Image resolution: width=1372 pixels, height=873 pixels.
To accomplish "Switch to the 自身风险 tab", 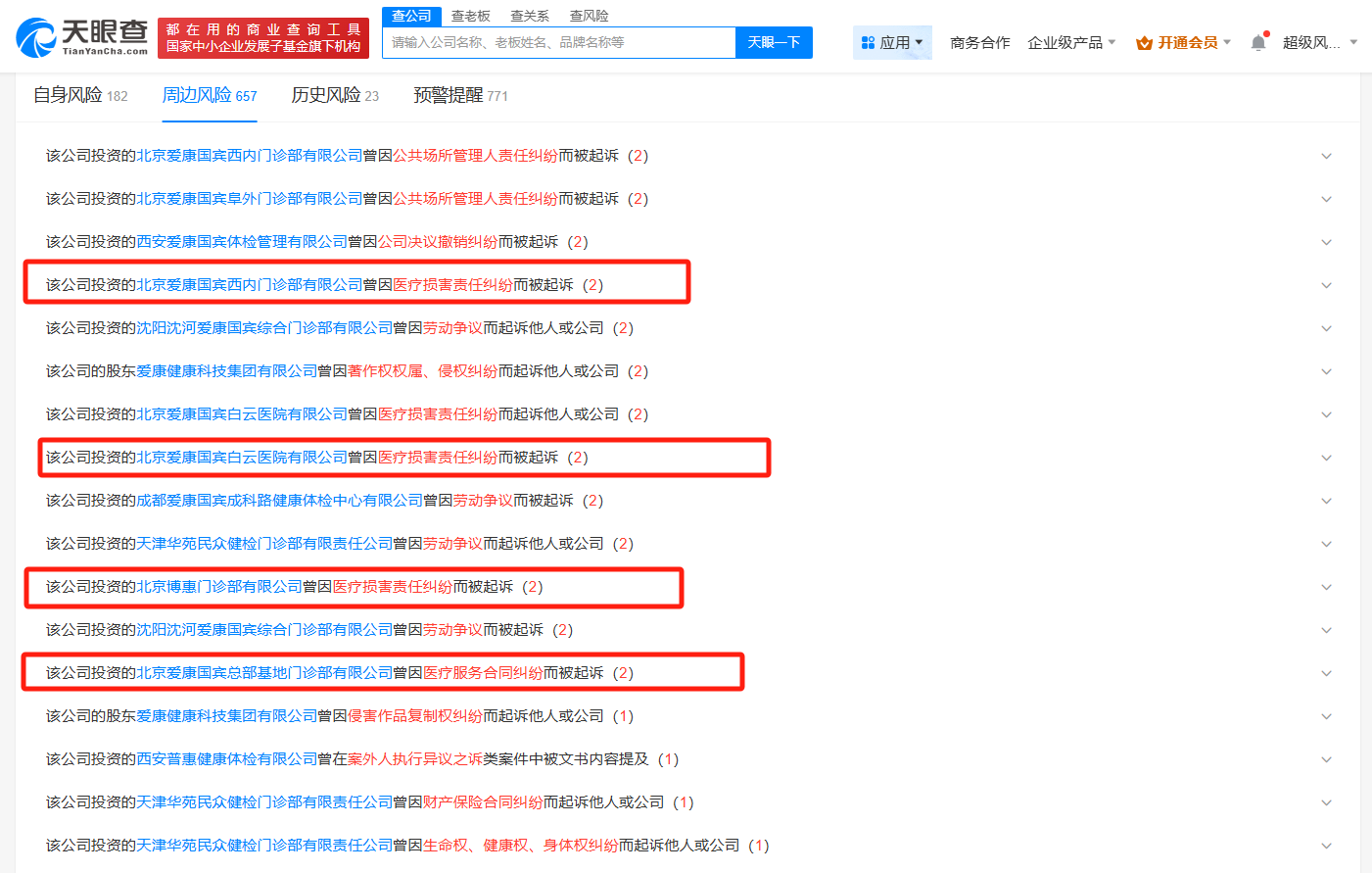I will coord(69,95).
